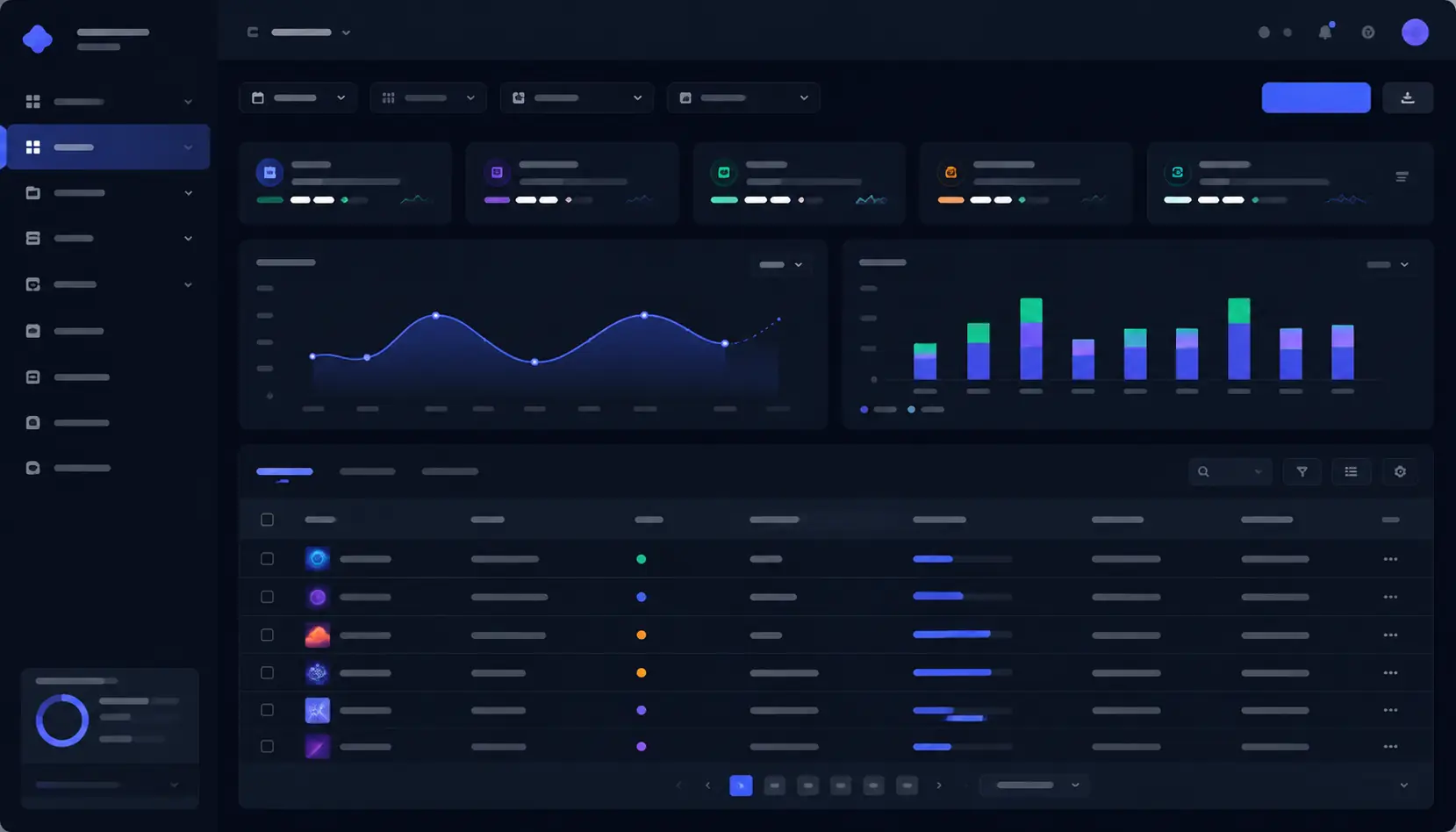Open the bar chart range dropdown
This screenshot has height=832, width=1456.
[1388, 264]
